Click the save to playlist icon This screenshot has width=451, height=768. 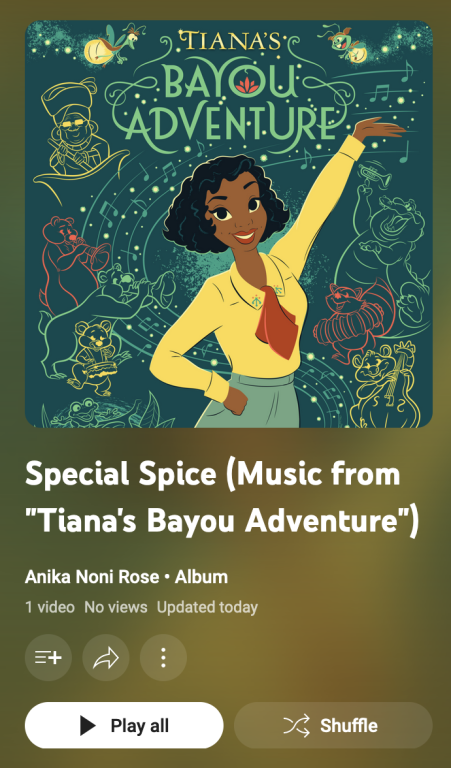48,658
